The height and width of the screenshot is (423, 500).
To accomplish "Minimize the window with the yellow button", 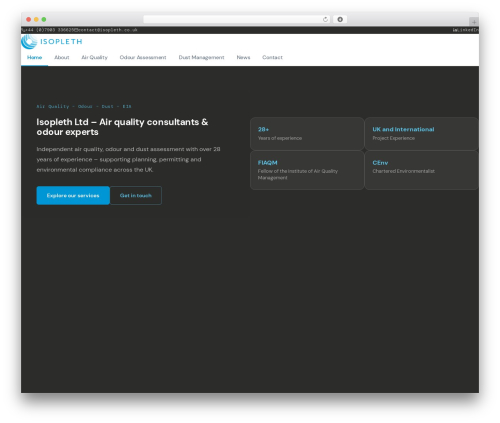I will pos(36,19).
